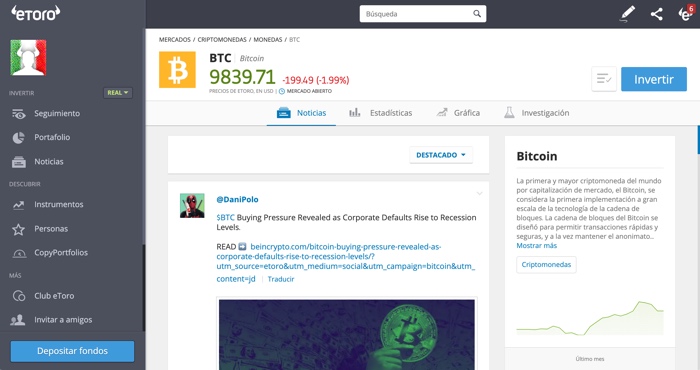Click the add-to-watchlist list icon

click(x=604, y=79)
